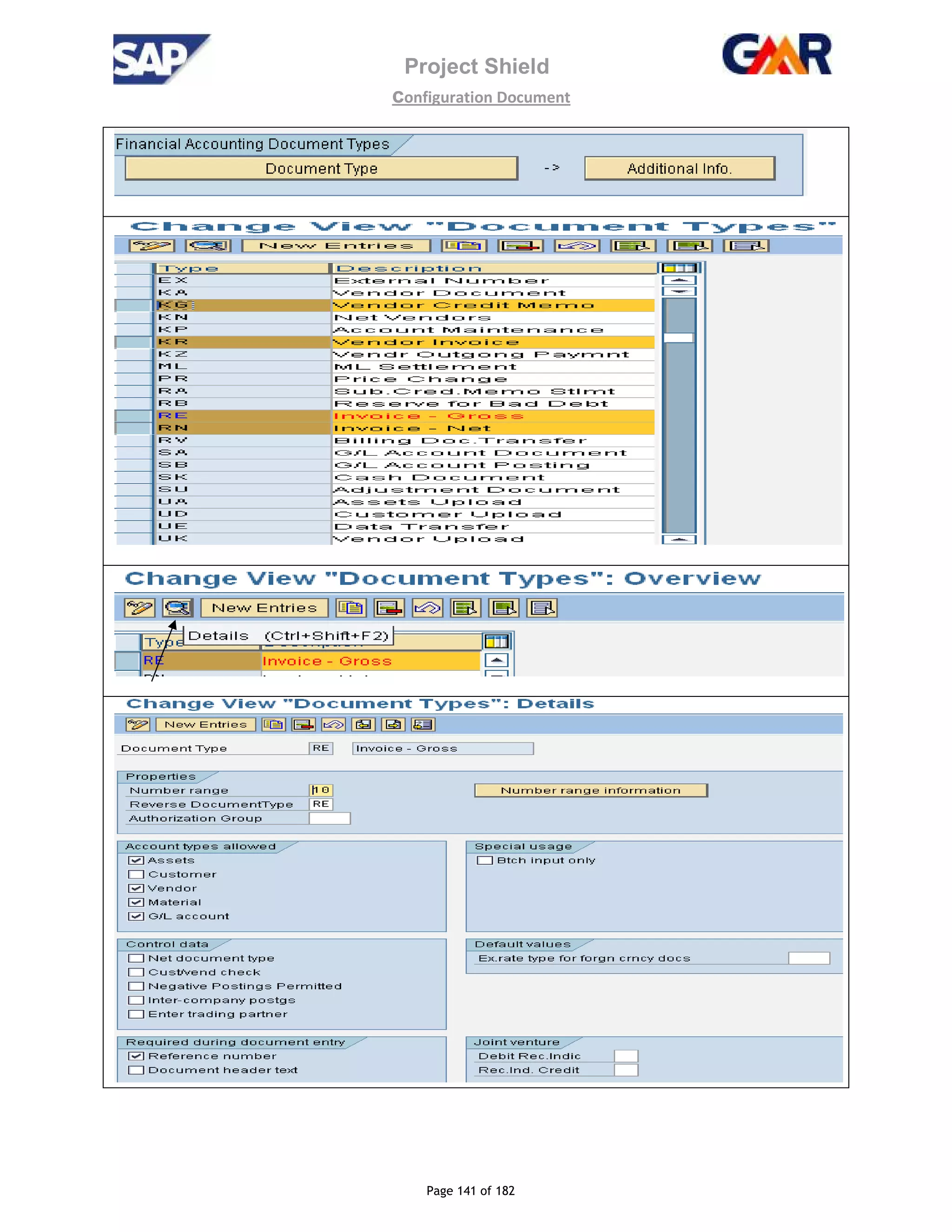Click the Rec.Ind. Credit input field
Image resolution: width=952 pixels, height=1232 pixels.
point(626,1070)
